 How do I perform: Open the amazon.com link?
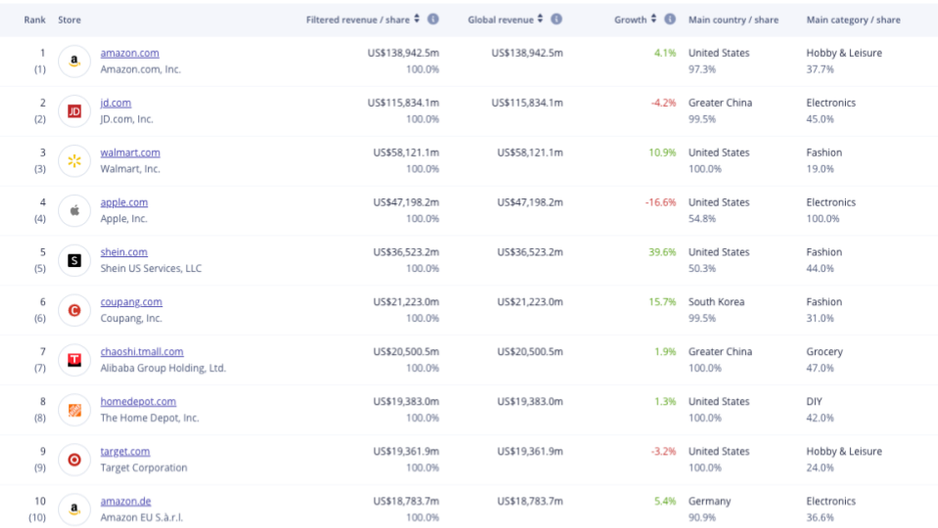[x=130, y=53]
